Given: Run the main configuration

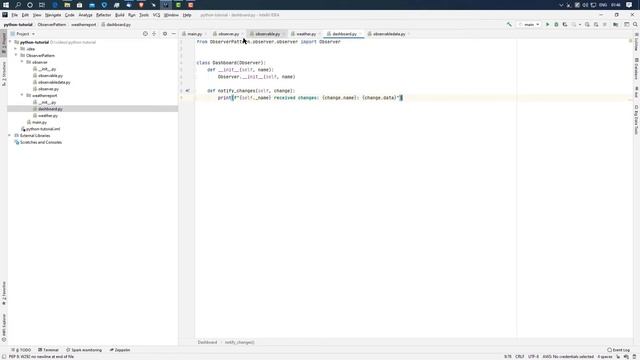Looking at the screenshot, I should pos(547,24).
